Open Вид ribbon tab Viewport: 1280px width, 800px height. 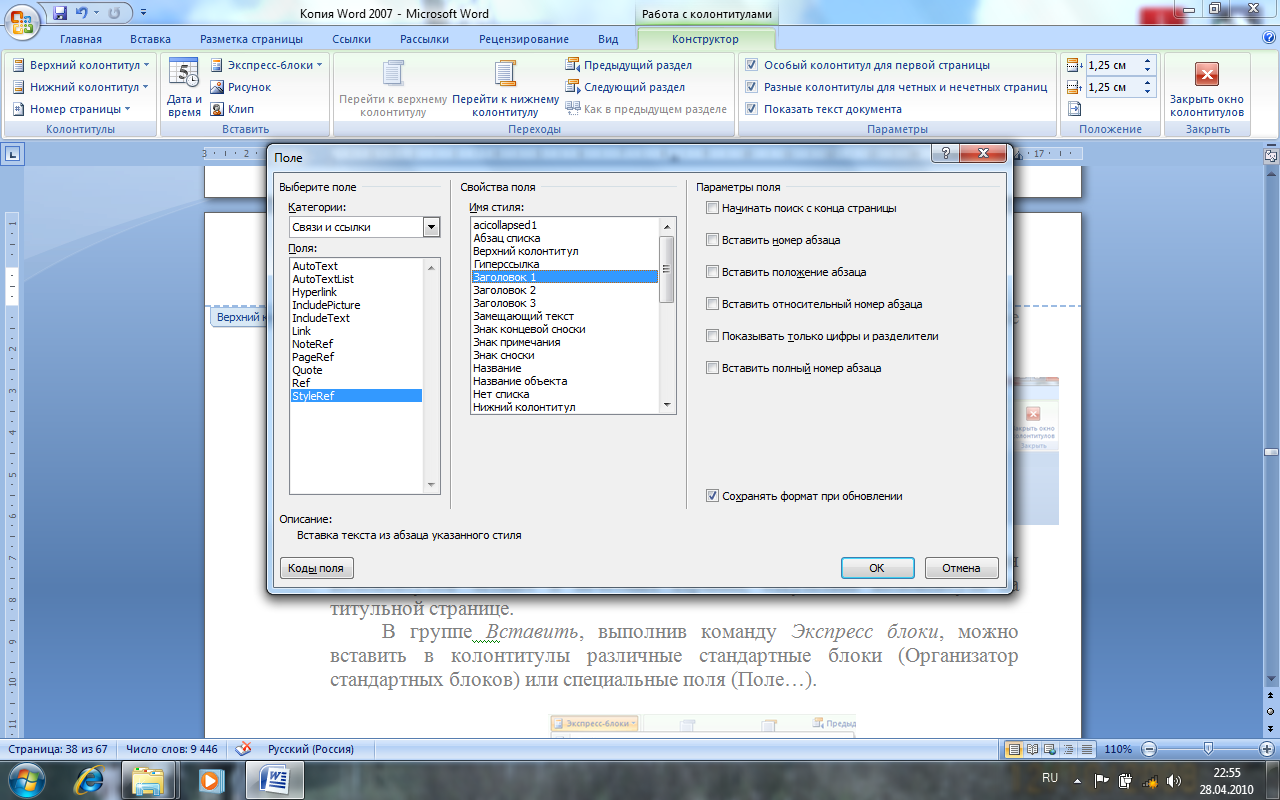[x=608, y=39]
